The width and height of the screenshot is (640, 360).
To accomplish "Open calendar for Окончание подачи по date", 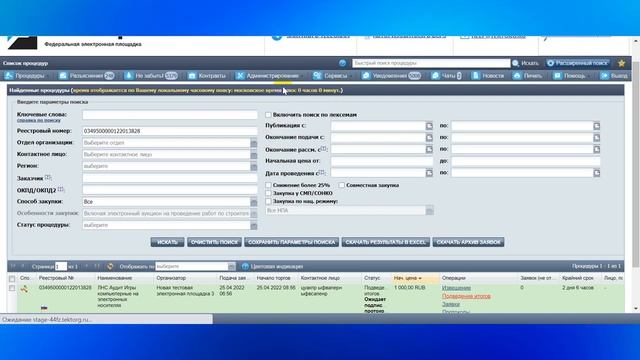I will click(596, 138).
